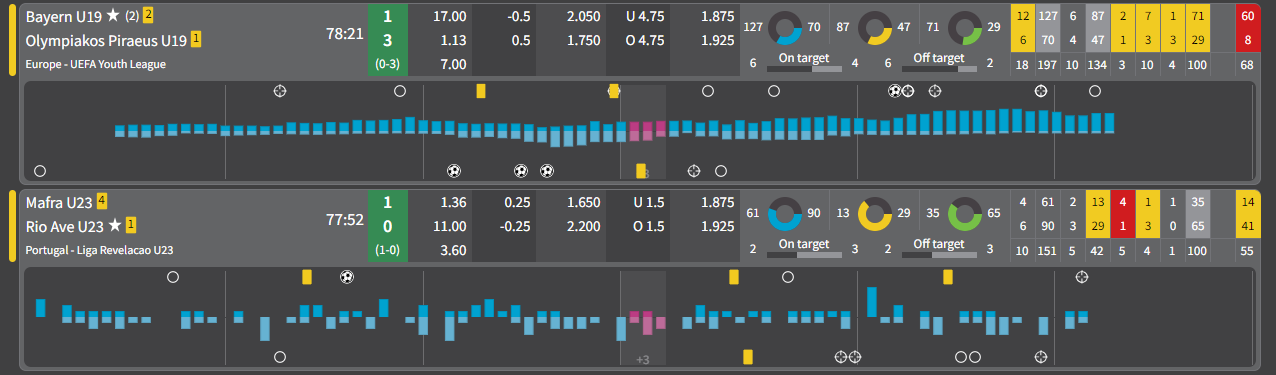1276x375 pixels.
Task: Select the goal ball icon in Mafra timeline
Action: [347, 277]
